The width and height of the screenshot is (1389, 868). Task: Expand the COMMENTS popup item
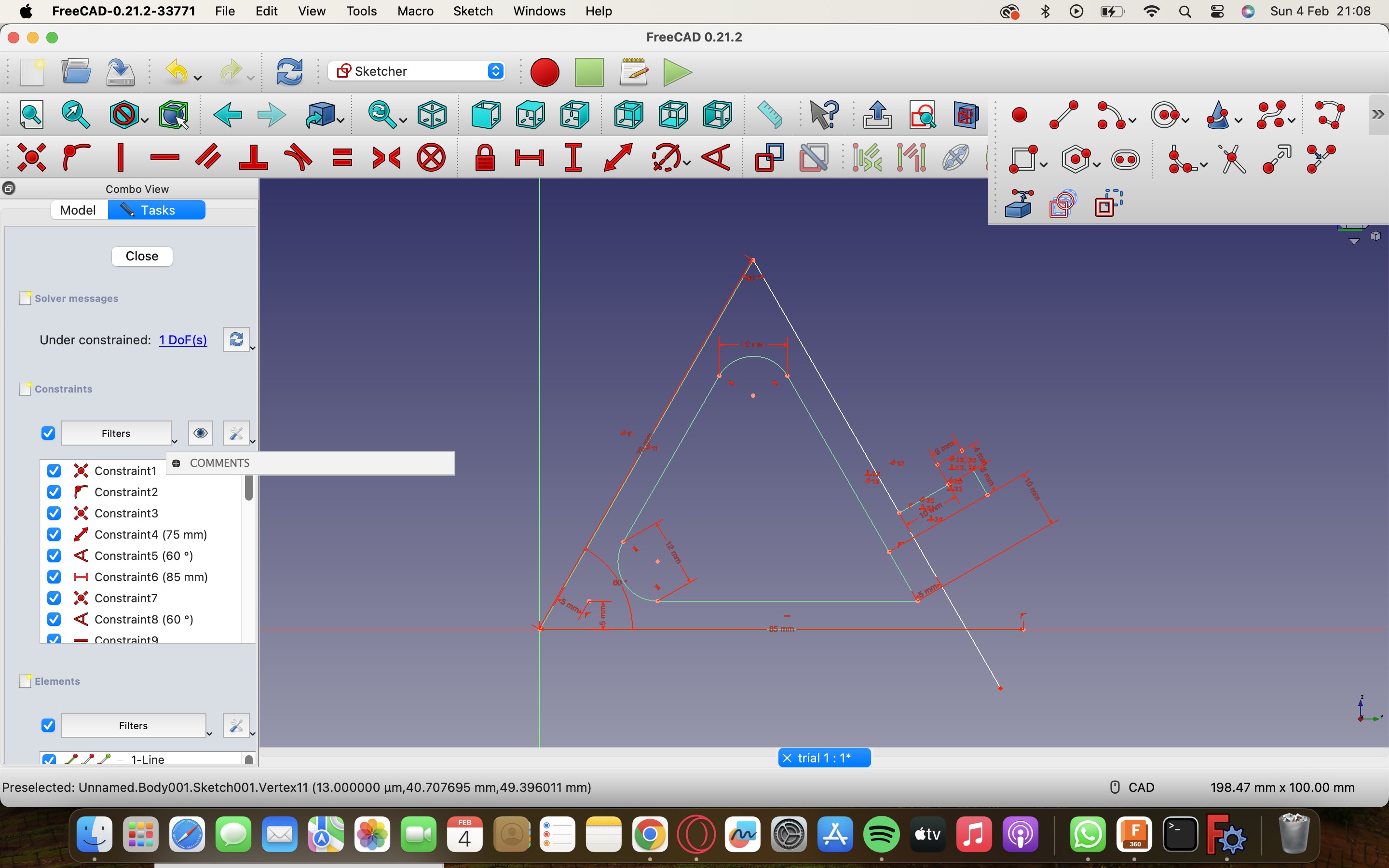tap(176, 463)
